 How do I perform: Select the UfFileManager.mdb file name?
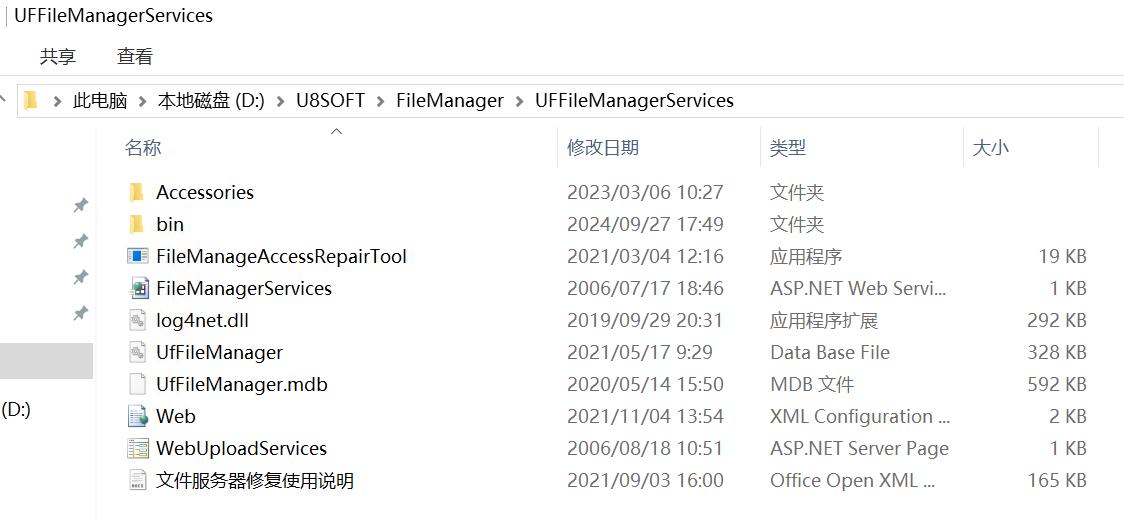pos(242,384)
